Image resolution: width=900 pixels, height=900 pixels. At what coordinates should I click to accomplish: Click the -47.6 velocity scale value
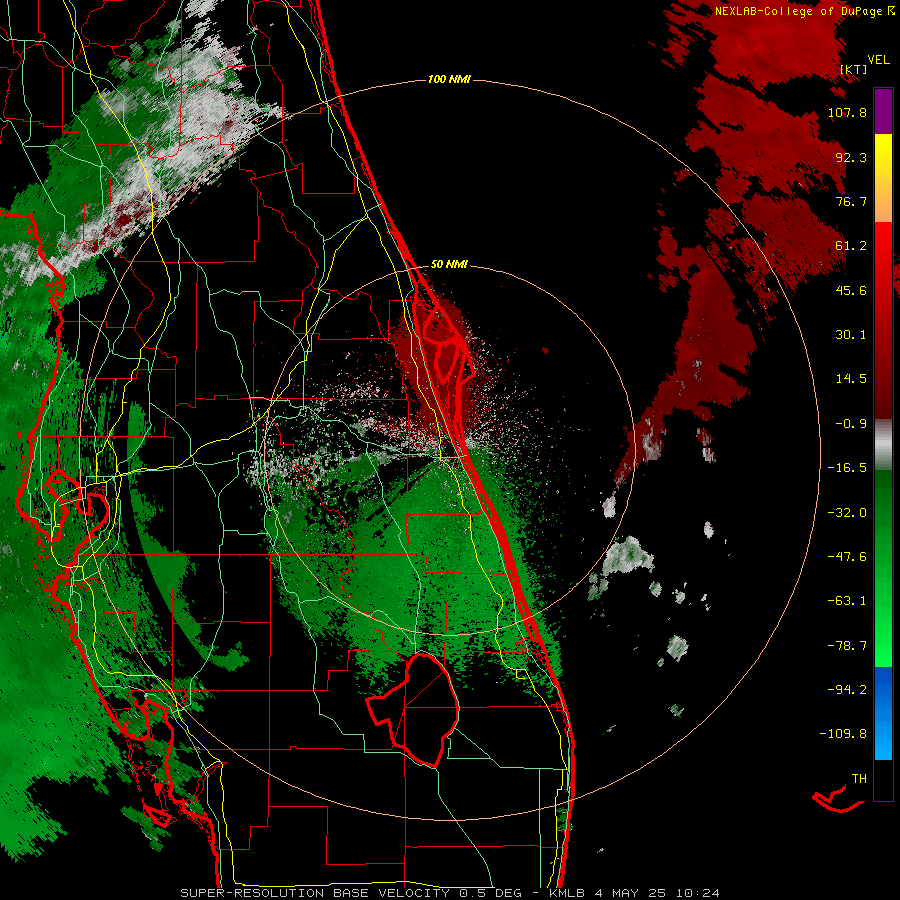[847, 557]
